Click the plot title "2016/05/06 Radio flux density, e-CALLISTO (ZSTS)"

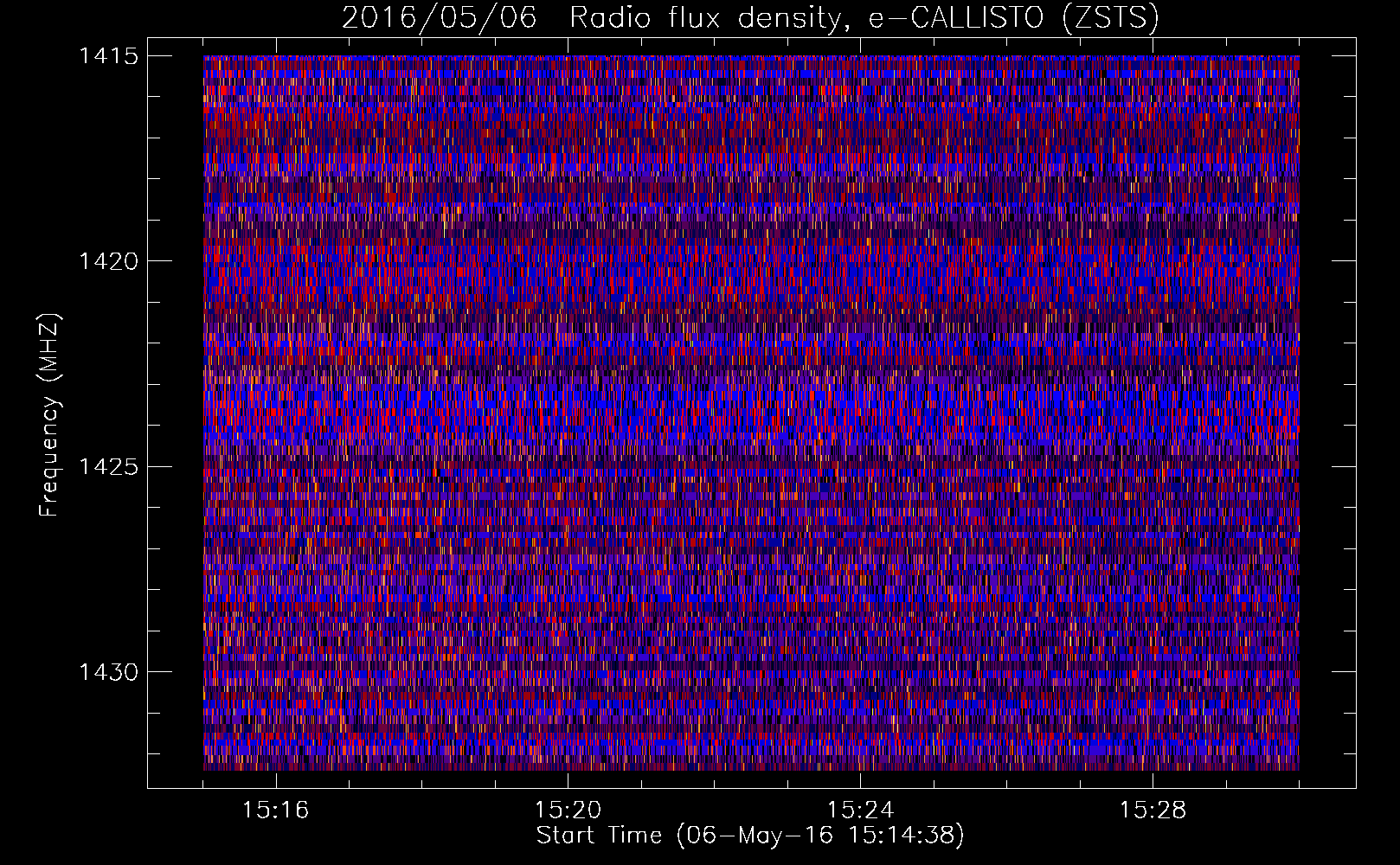pyautogui.click(x=750, y=17)
